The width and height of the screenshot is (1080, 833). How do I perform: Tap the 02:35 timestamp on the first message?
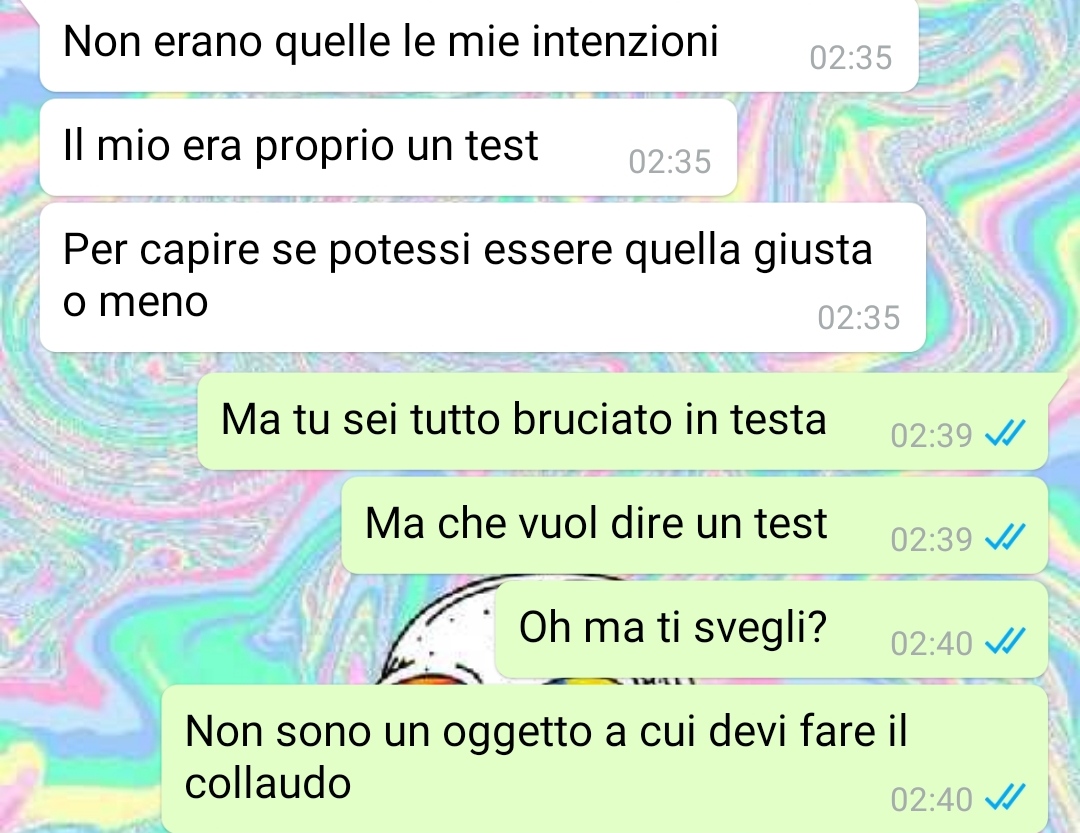point(851,58)
